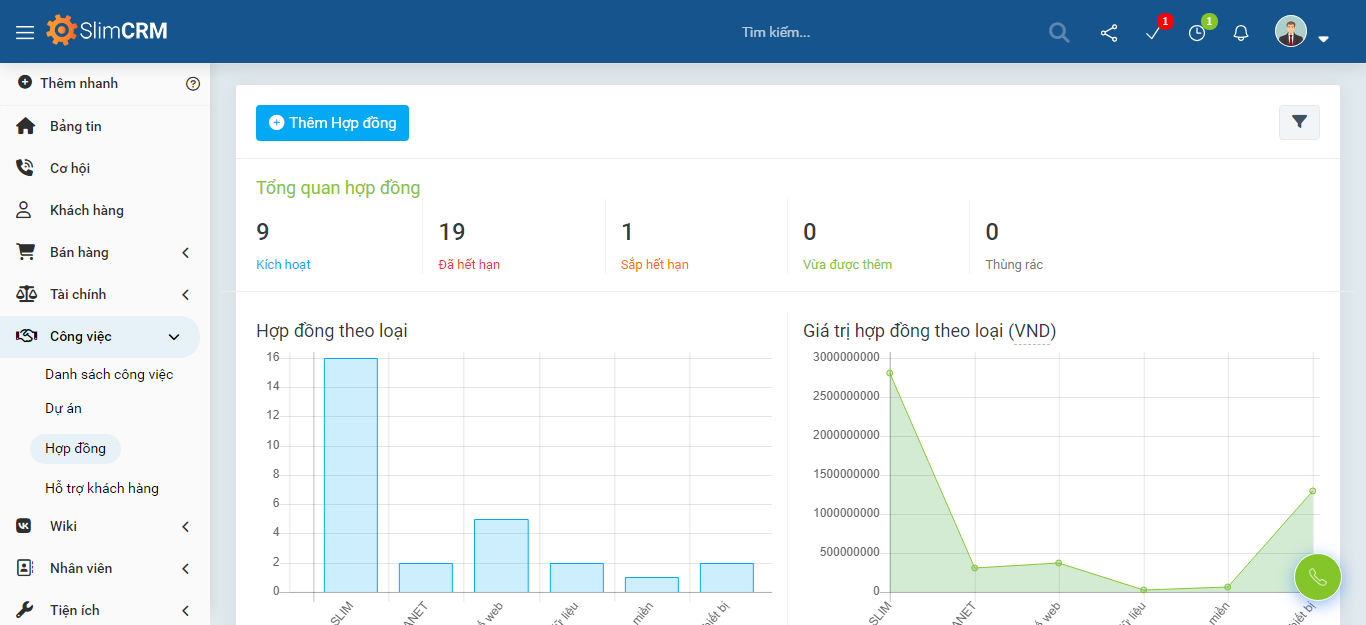1366x625 pixels.
Task: Click the help question mark icon
Action: coord(193,84)
